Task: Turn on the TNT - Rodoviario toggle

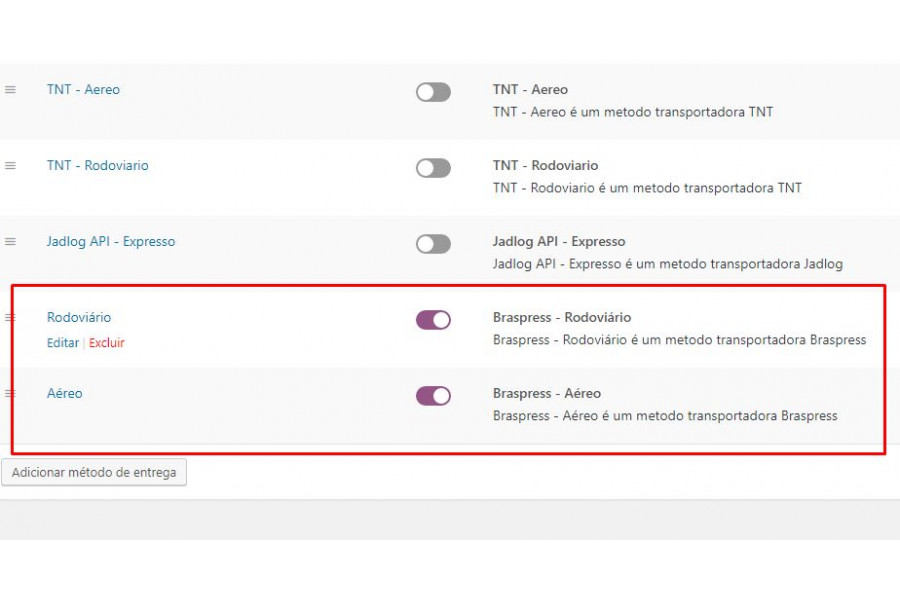Action: tap(433, 168)
